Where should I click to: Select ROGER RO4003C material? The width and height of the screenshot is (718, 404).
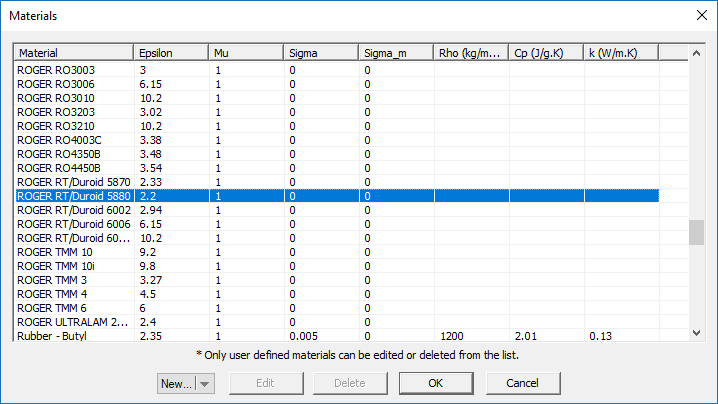tap(60, 140)
